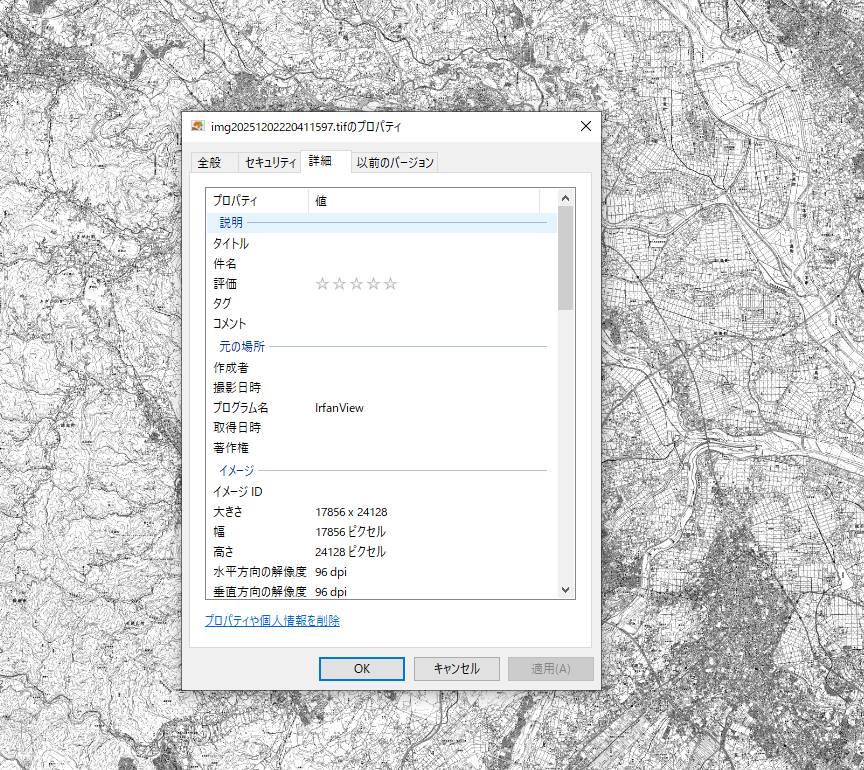Switch to the 全般 tab
The image size is (864, 770).
click(209, 162)
